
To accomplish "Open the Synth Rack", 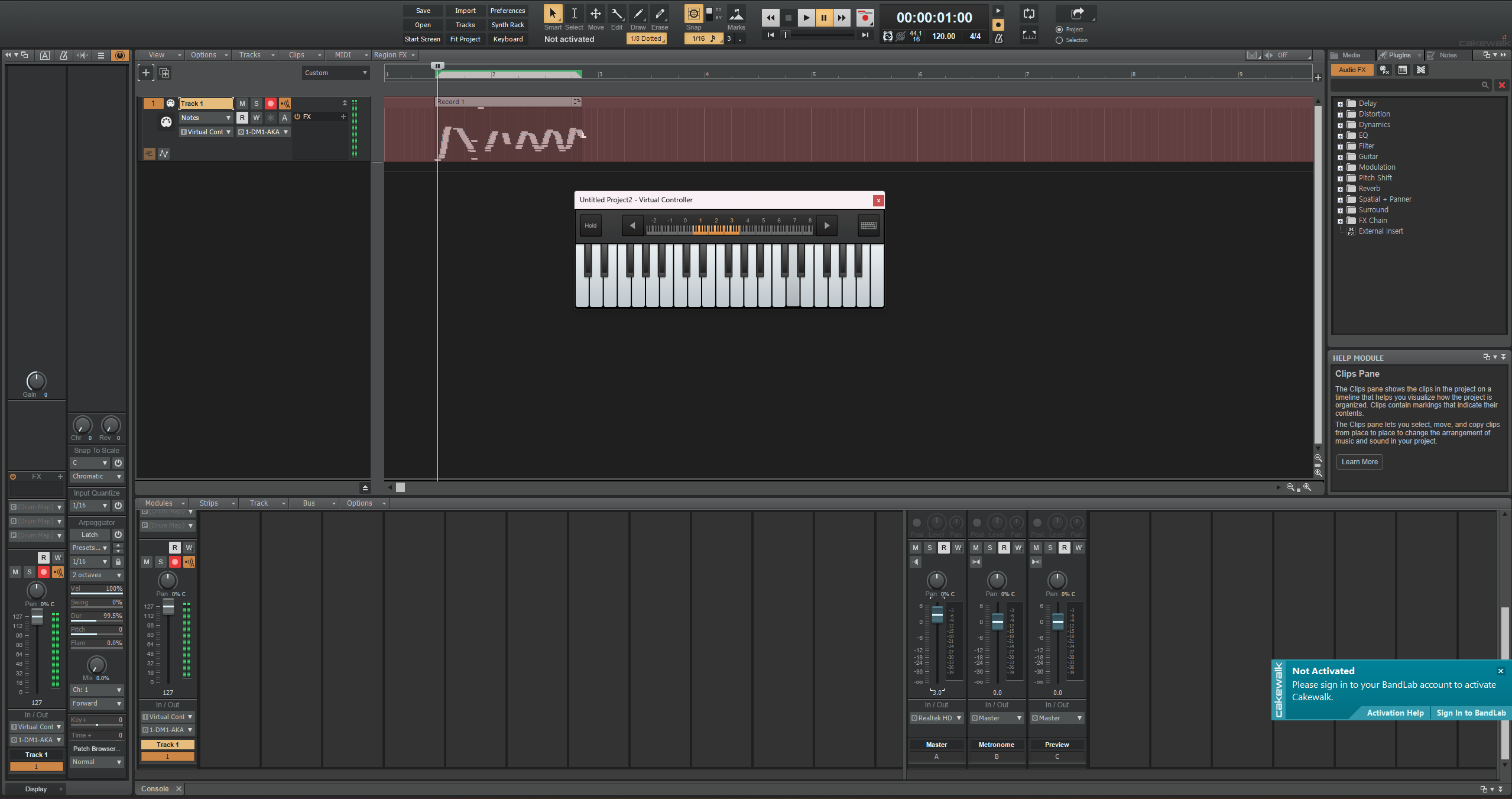I will pyautogui.click(x=508, y=25).
